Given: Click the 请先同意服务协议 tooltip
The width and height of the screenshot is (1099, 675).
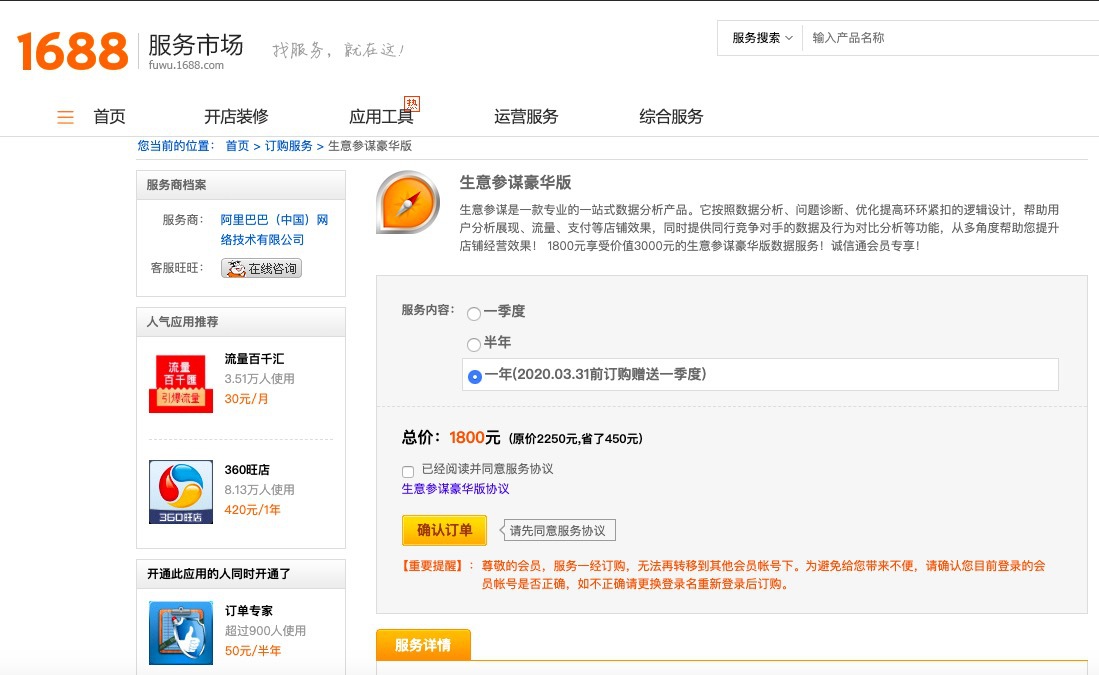Looking at the screenshot, I should click(558, 531).
